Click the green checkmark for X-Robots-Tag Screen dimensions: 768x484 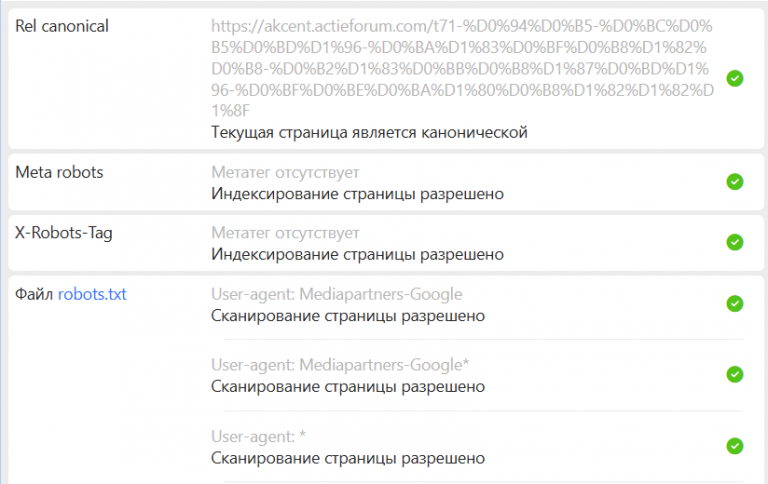pyautogui.click(x=735, y=242)
